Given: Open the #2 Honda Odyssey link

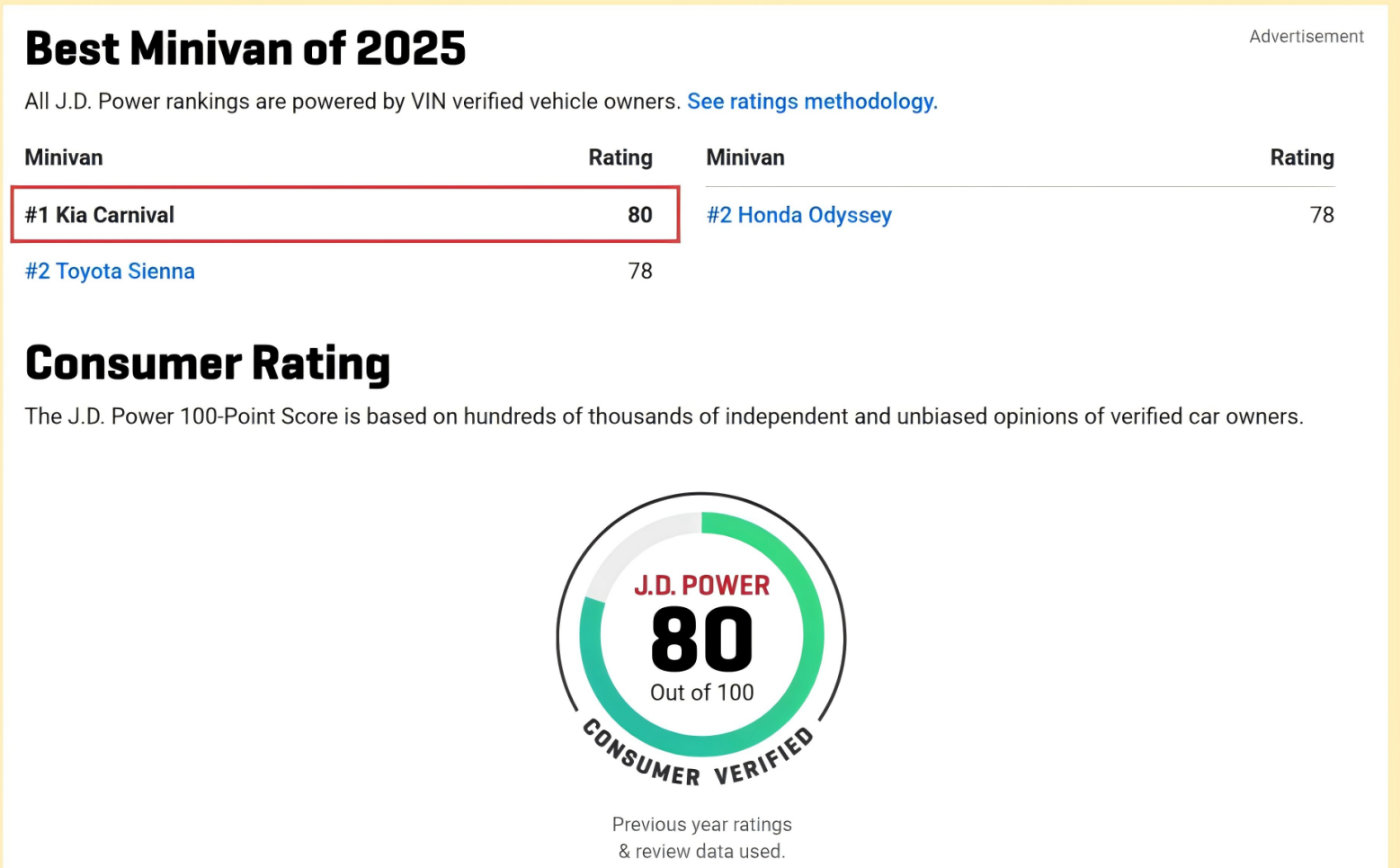Looking at the screenshot, I should 799,215.
